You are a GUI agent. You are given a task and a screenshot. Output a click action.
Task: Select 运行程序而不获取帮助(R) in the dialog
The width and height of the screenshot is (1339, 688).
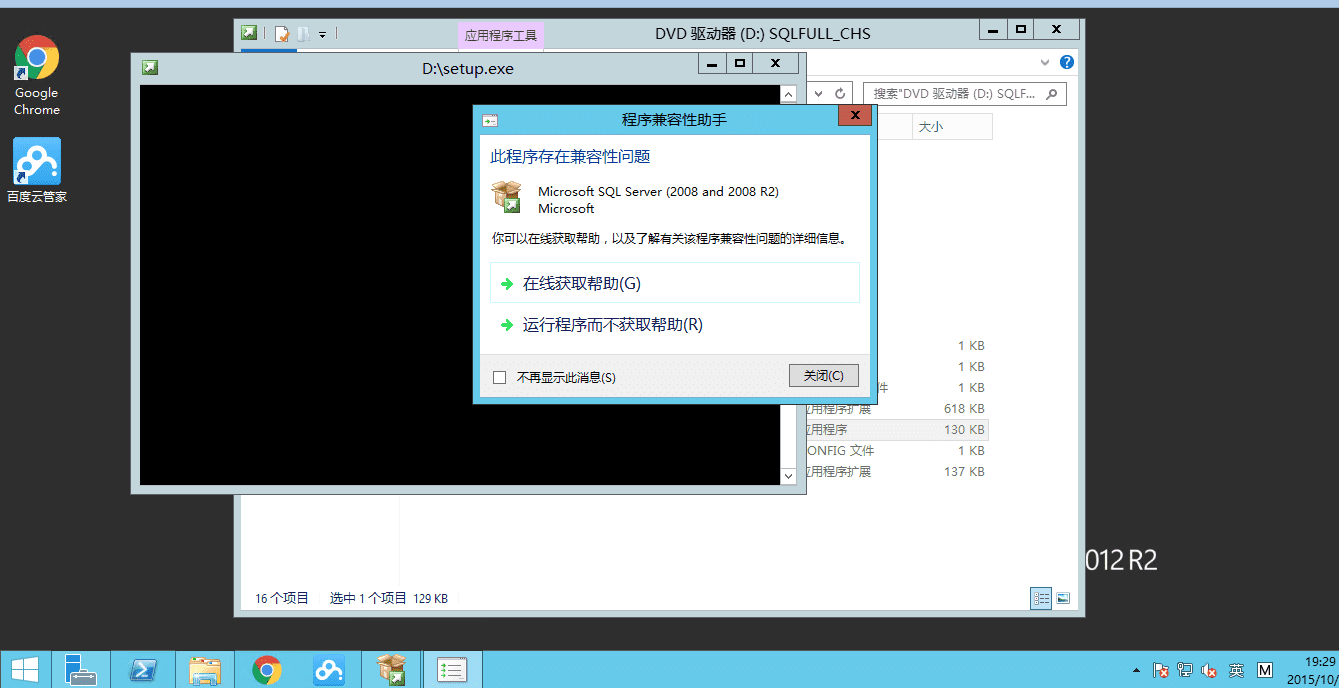pos(611,324)
